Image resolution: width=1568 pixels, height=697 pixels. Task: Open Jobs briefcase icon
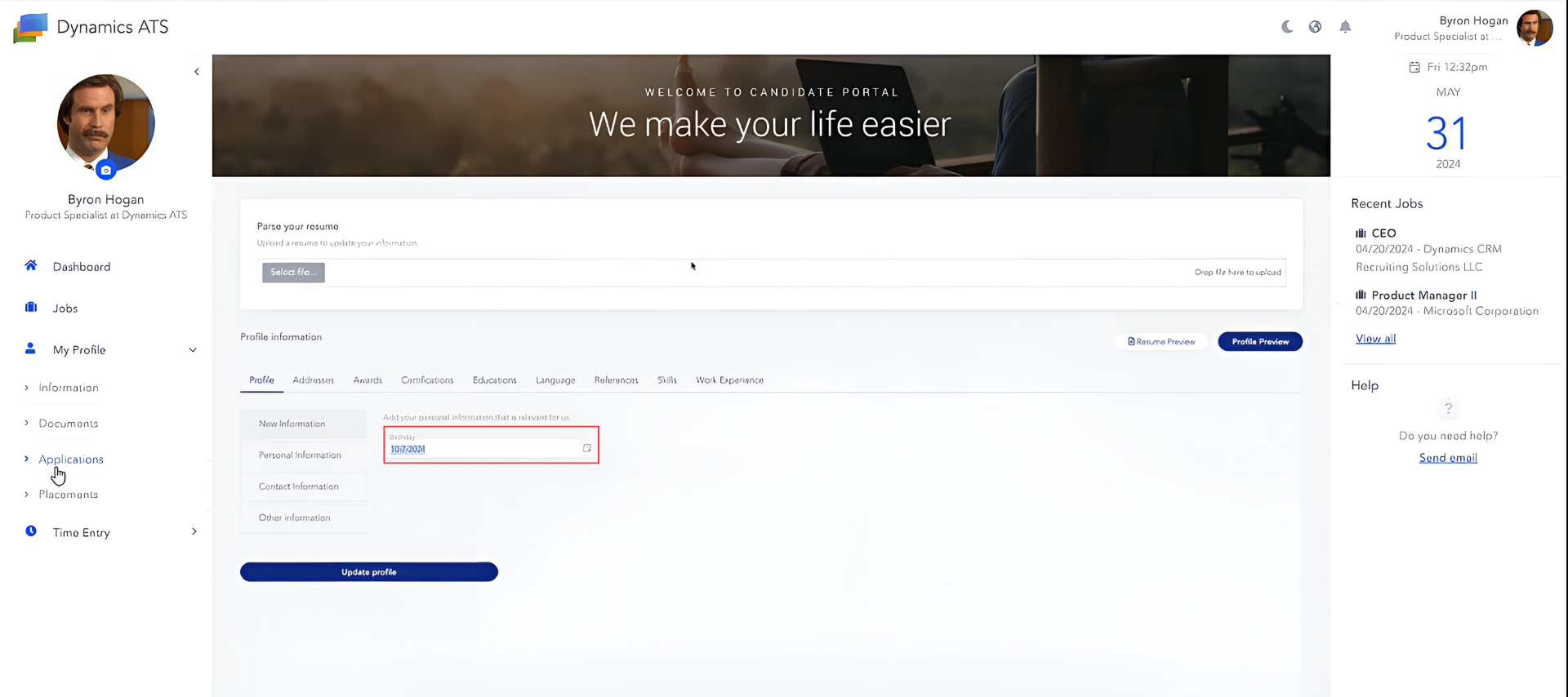(31, 307)
